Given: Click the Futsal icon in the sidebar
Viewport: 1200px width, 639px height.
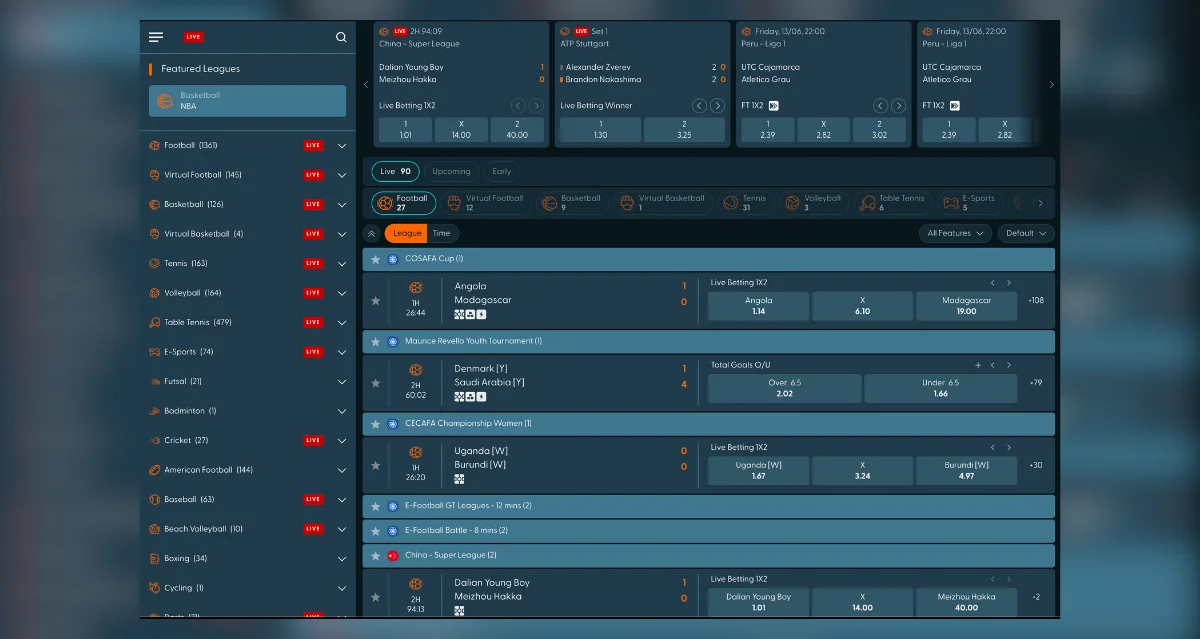Looking at the screenshot, I should pyautogui.click(x=155, y=381).
